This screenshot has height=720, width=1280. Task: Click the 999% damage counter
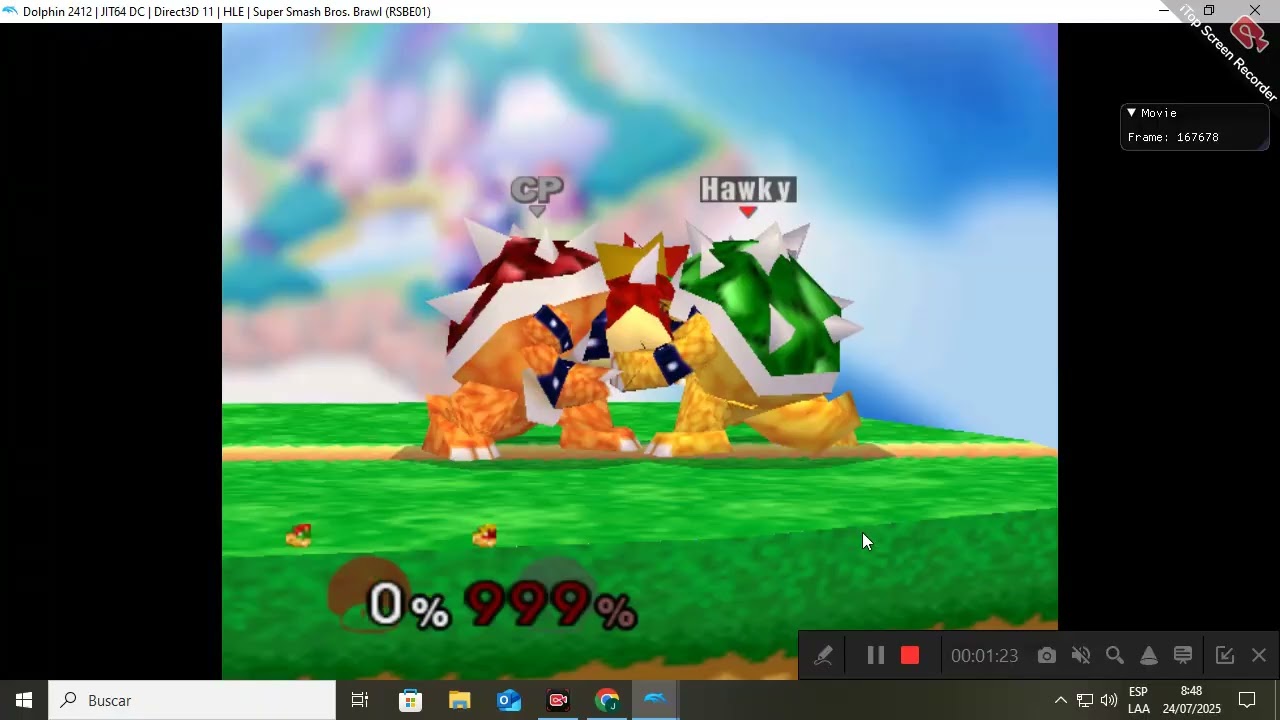551,605
